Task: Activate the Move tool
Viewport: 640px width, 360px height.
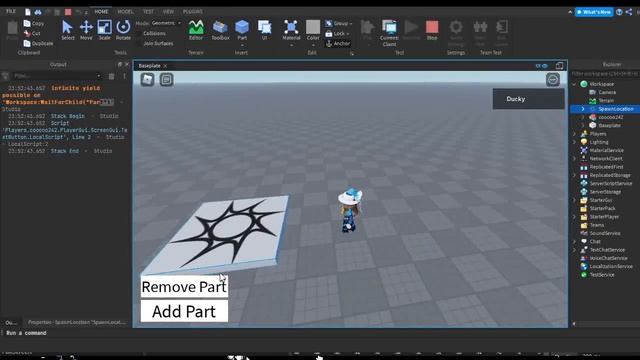Action: [86, 30]
